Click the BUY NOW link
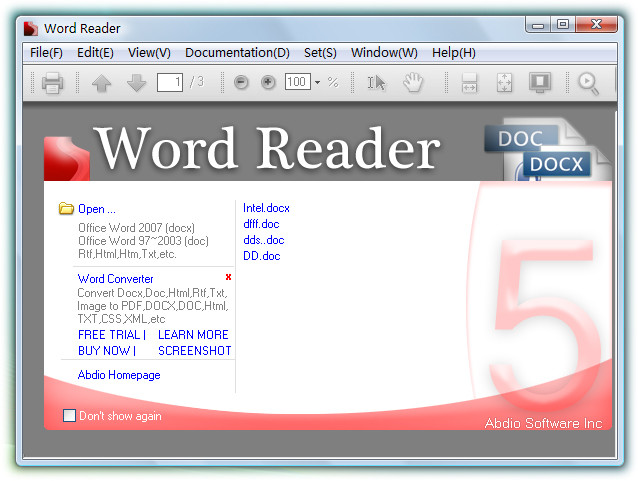 pyautogui.click(x=104, y=350)
